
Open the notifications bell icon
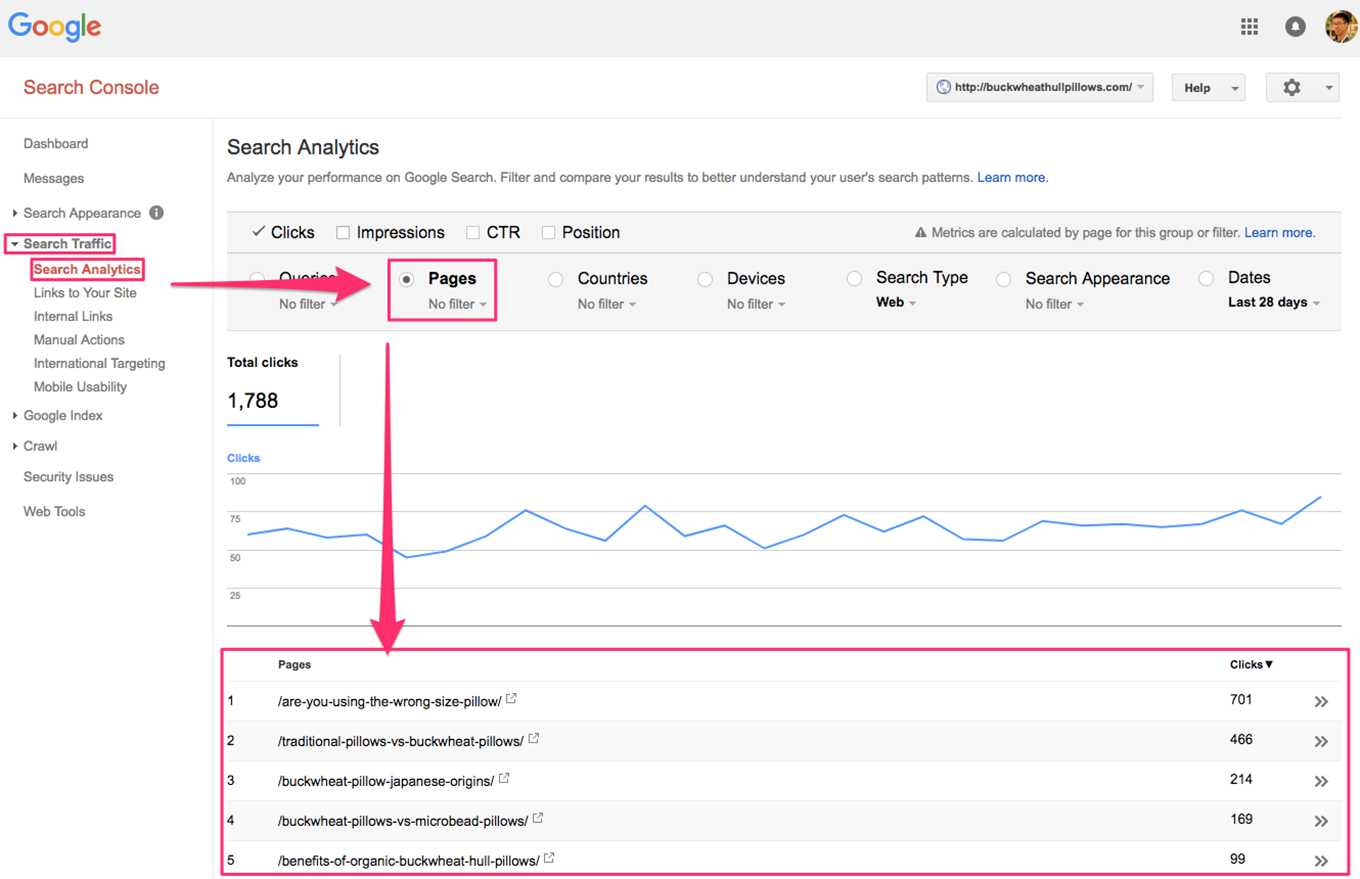tap(1295, 27)
